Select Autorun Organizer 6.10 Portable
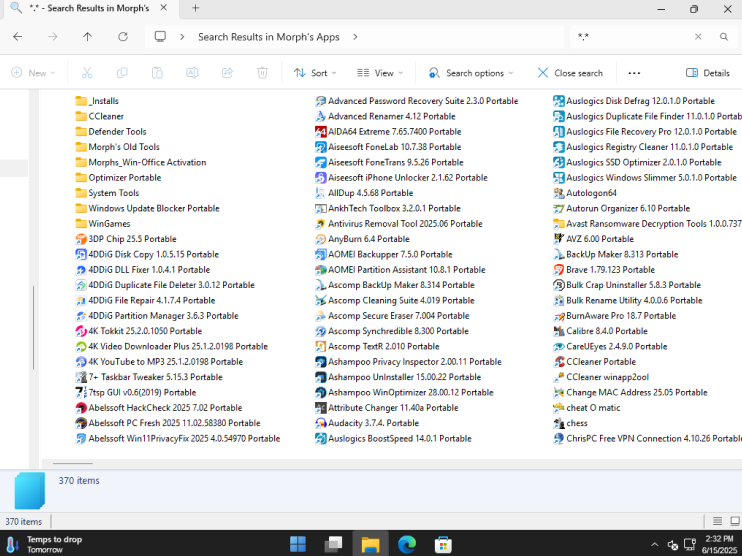742x556 pixels. tap(622, 208)
